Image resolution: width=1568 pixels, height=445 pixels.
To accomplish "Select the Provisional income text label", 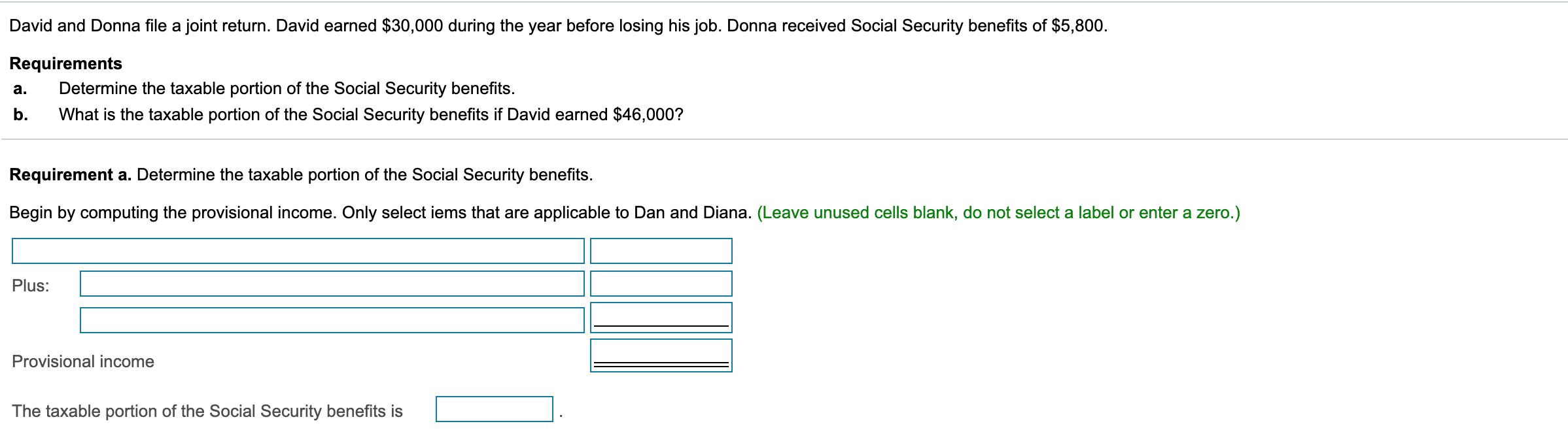I will [x=82, y=360].
